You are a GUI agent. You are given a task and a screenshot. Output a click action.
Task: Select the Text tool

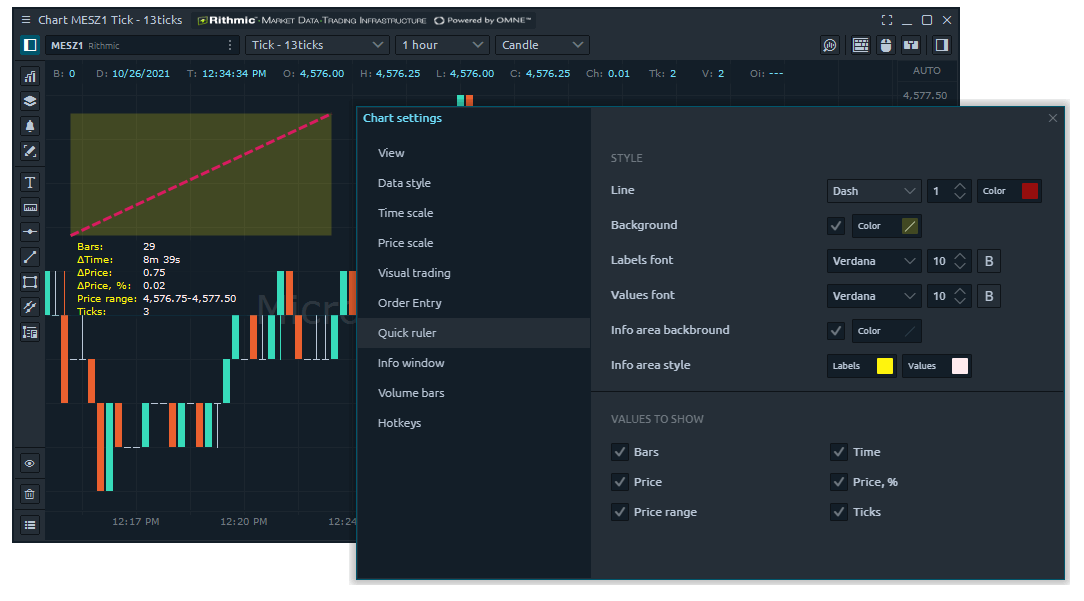30,182
